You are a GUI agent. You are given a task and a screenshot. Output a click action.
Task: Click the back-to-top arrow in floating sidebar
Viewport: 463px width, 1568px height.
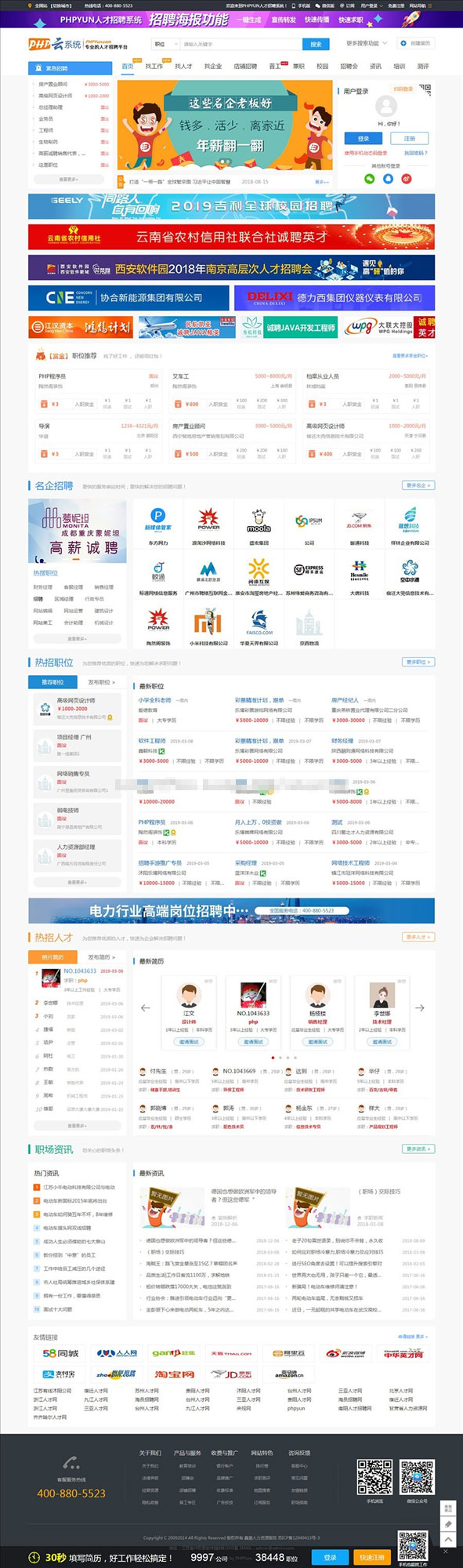(447, 1540)
